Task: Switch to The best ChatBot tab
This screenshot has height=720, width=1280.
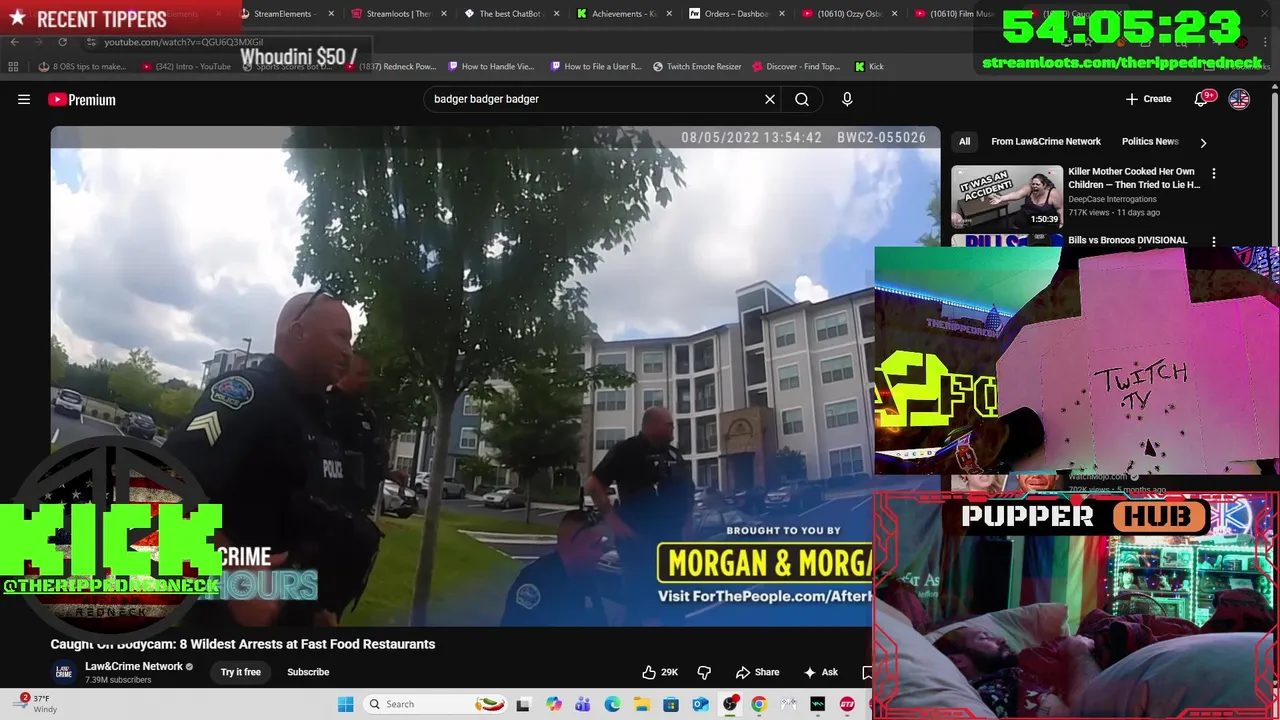Action: click(510, 14)
